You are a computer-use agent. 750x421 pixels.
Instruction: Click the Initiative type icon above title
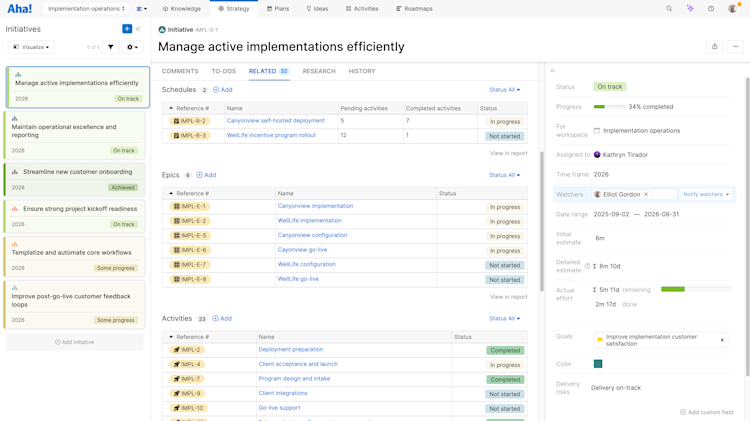(162, 30)
